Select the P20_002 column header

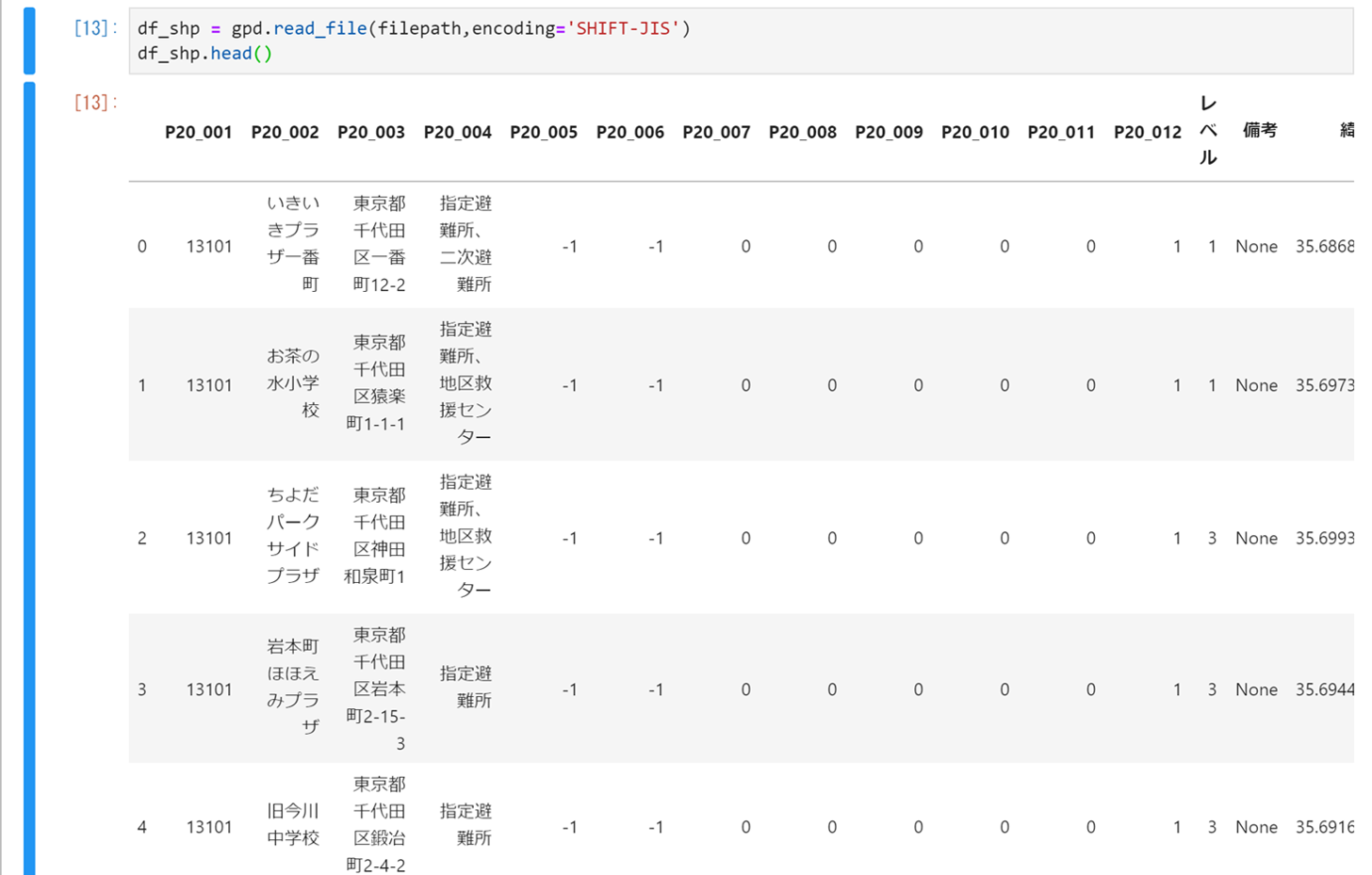(285, 133)
